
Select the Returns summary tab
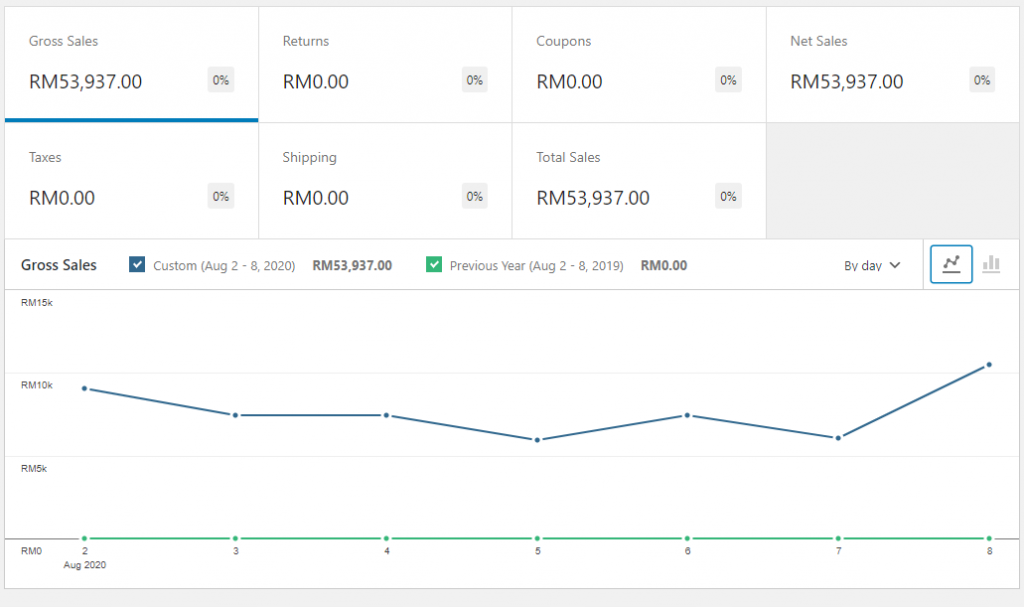(x=385, y=65)
